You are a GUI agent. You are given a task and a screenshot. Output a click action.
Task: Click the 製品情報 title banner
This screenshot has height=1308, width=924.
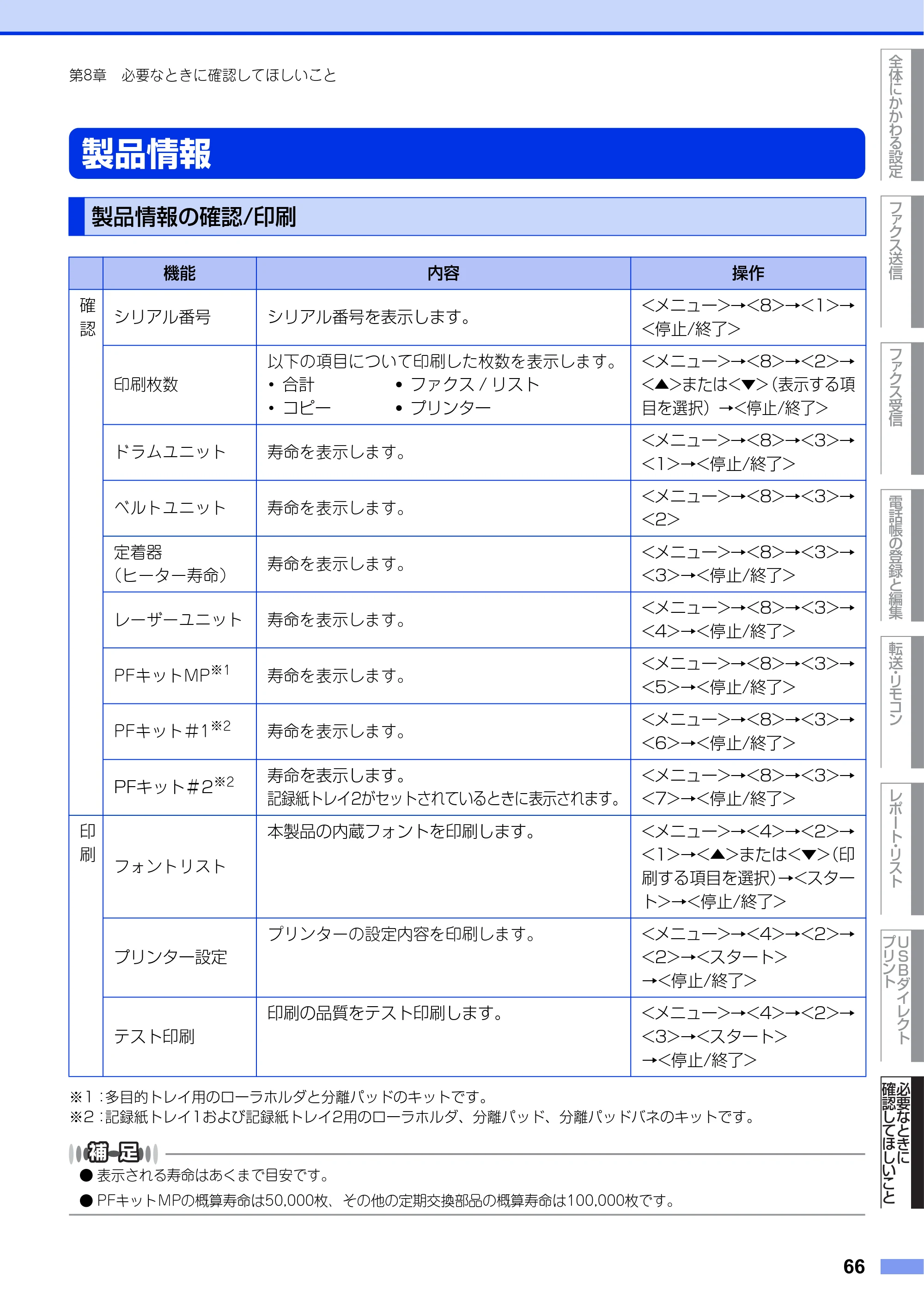click(467, 153)
